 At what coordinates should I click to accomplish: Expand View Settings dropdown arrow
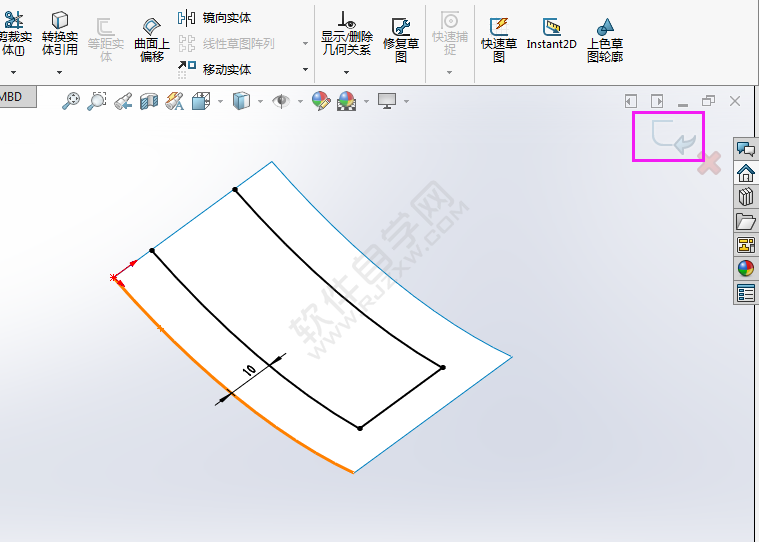[406, 101]
